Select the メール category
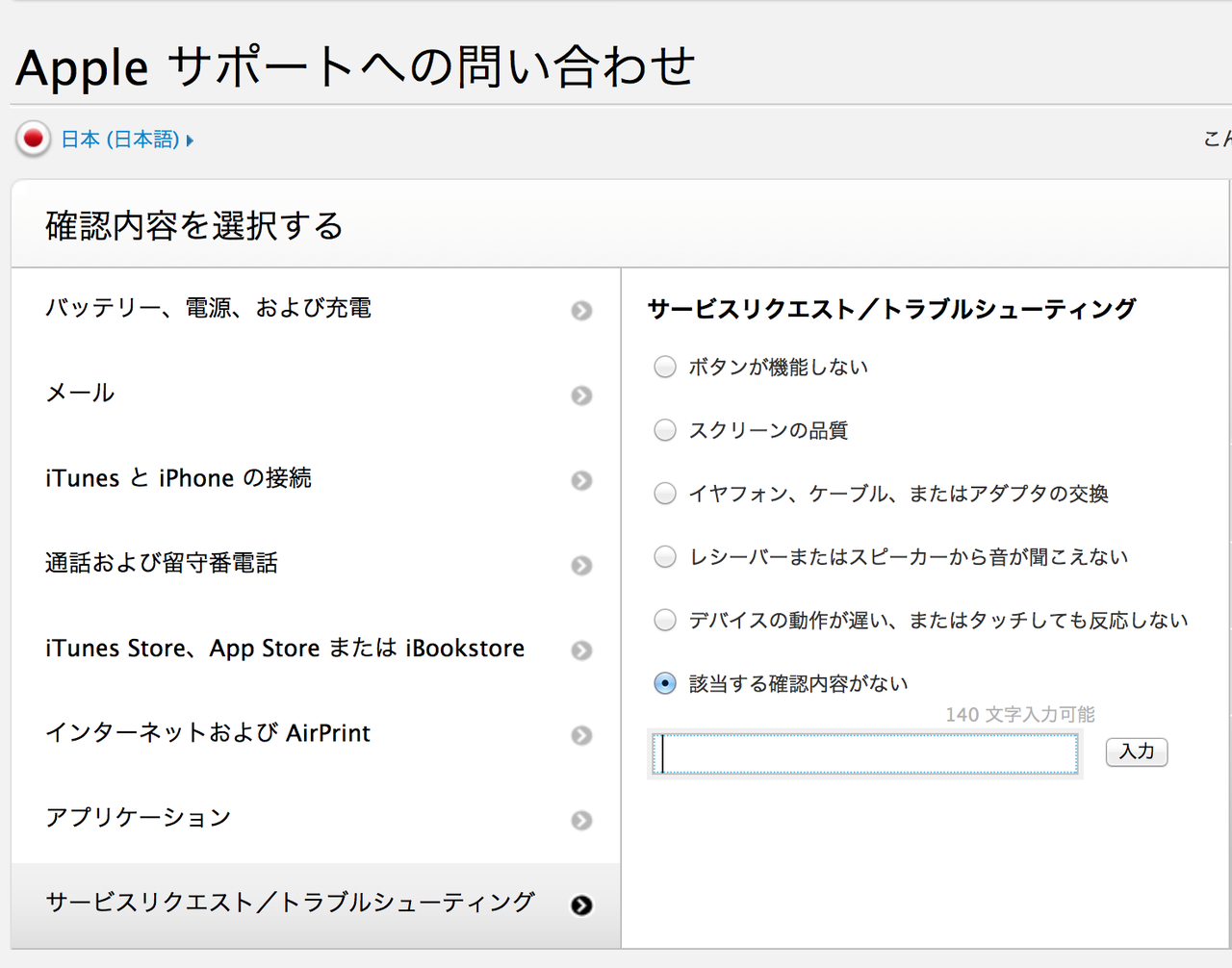1232x968 pixels. tap(316, 395)
